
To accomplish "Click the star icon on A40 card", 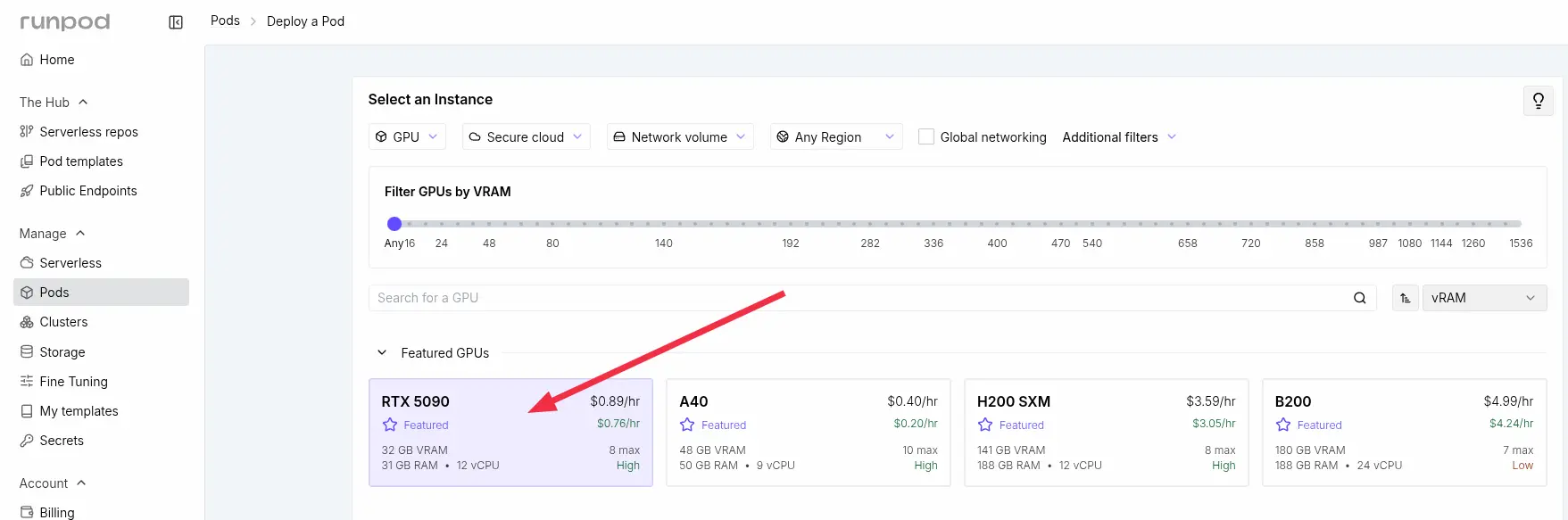I will [x=687, y=425].
